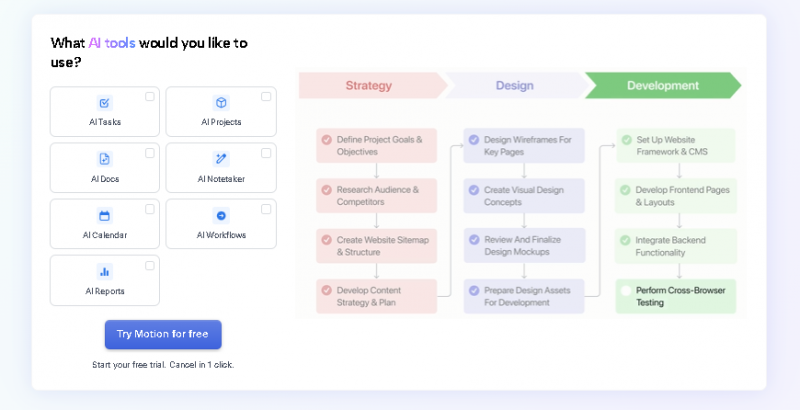The image size is (800, 410).
Task: Check the AI Docs checkbox
Action: [150, 153]
